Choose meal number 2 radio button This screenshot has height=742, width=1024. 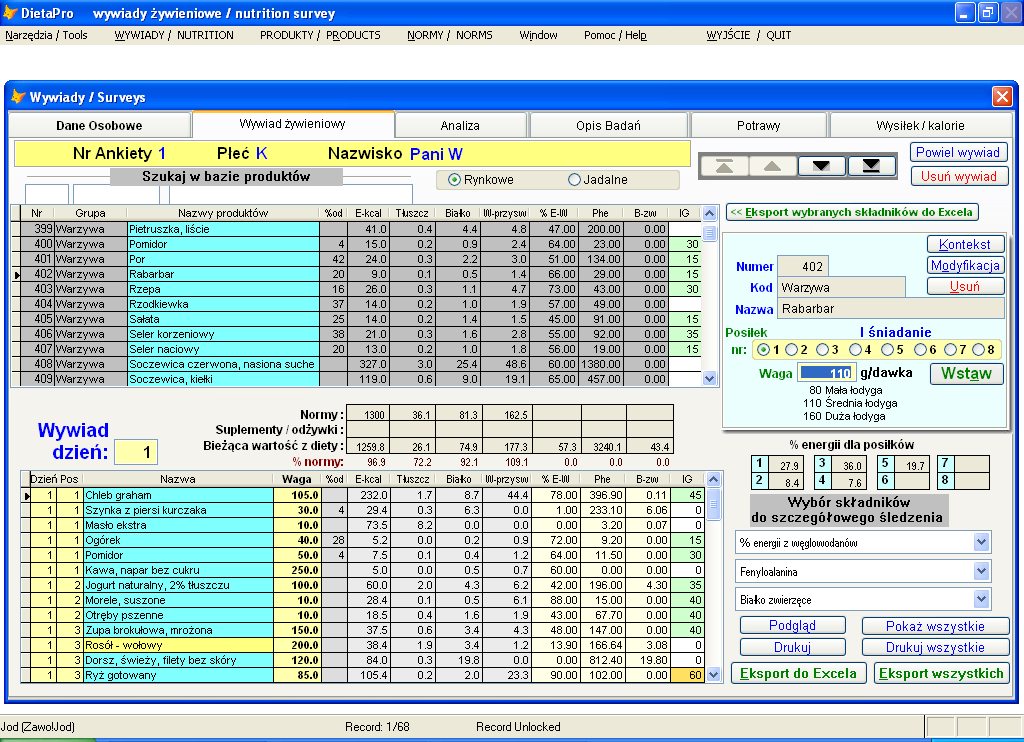(x=792, y=349)
